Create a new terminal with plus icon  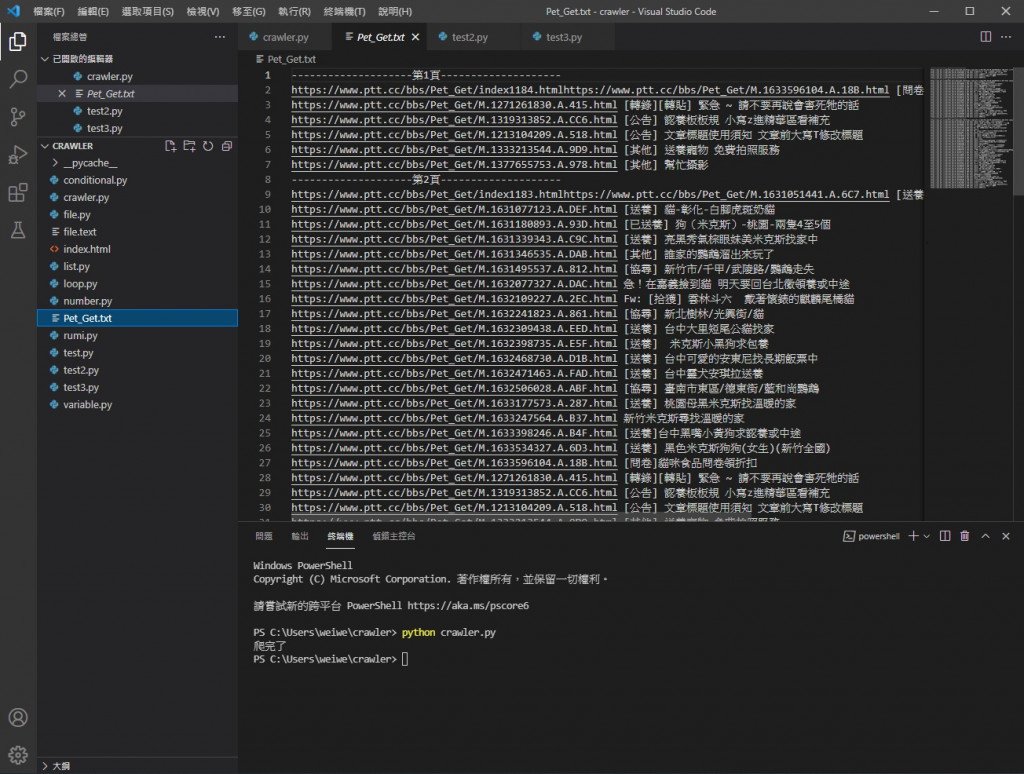(914, 536)
